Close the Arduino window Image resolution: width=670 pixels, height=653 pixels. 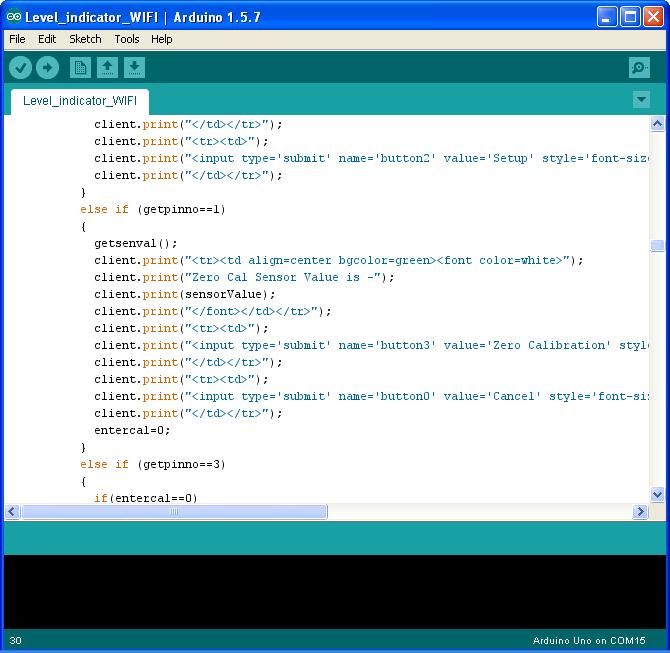coord(654,17)
